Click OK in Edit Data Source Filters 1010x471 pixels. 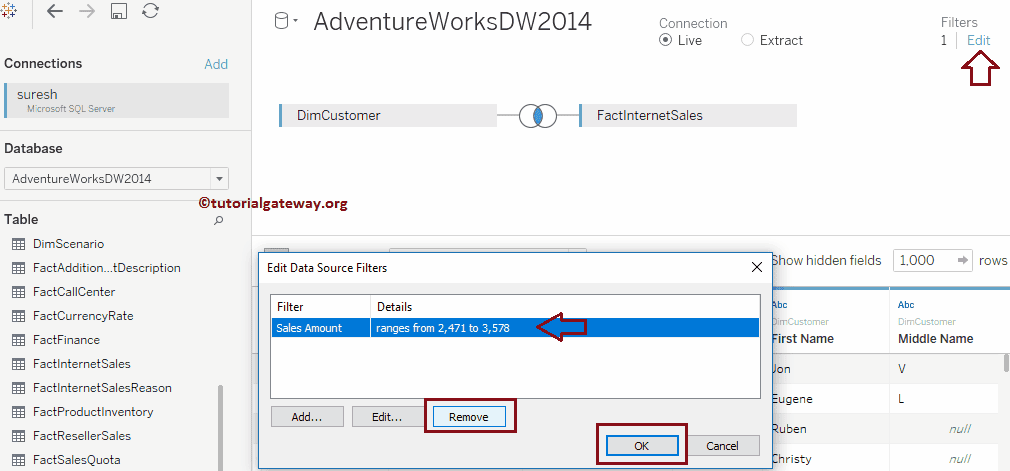tap(642, 446)
